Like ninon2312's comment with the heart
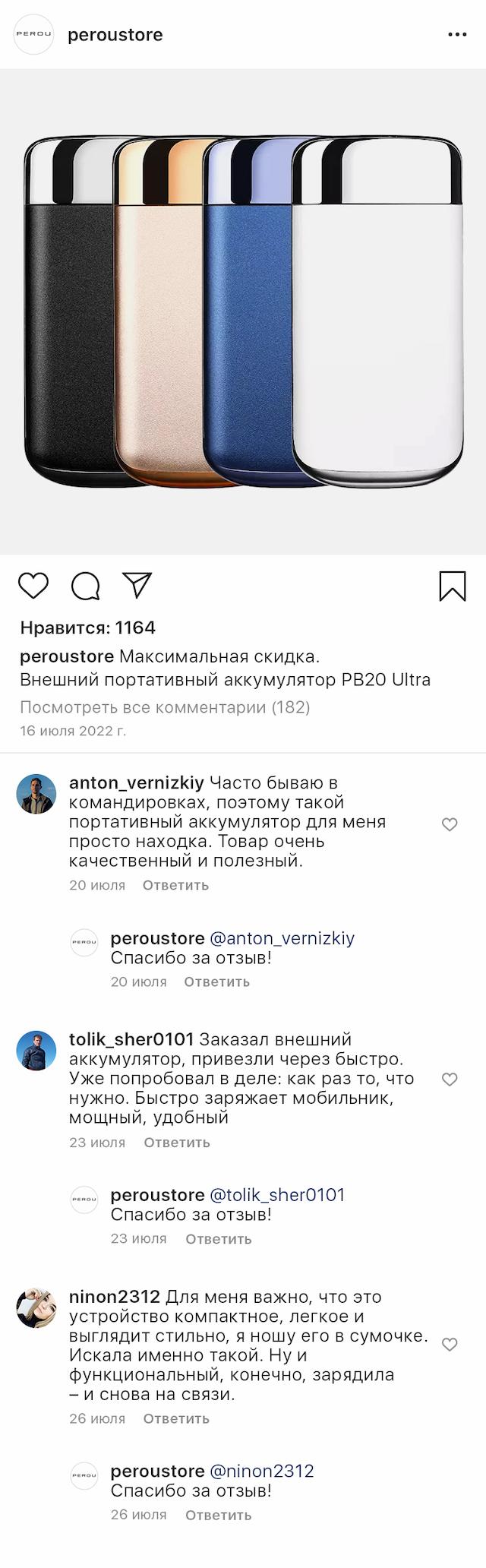This screenshot has width=486, height=1568. point(450,1345)
